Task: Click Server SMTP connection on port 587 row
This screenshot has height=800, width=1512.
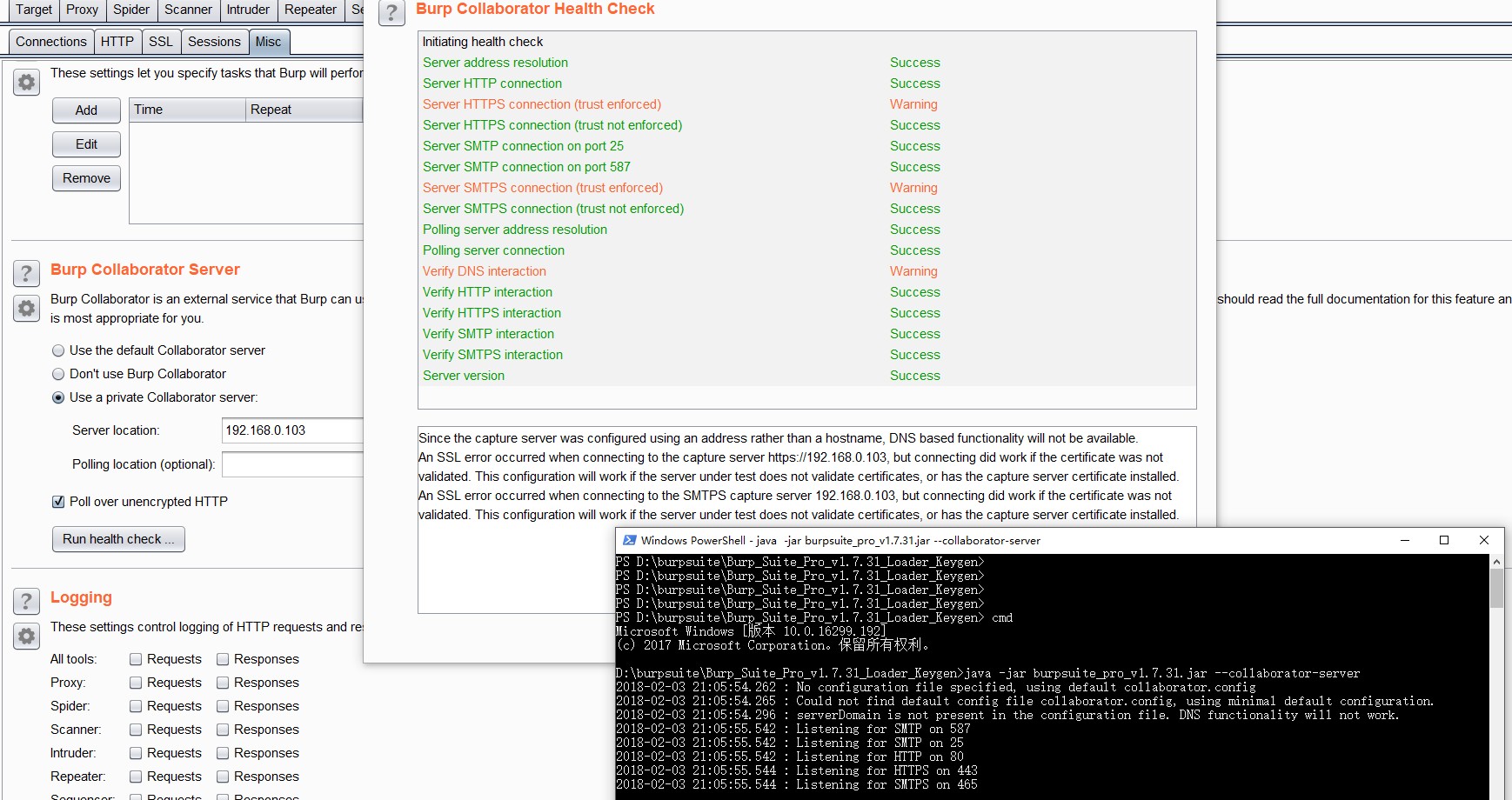Action: 807,167
